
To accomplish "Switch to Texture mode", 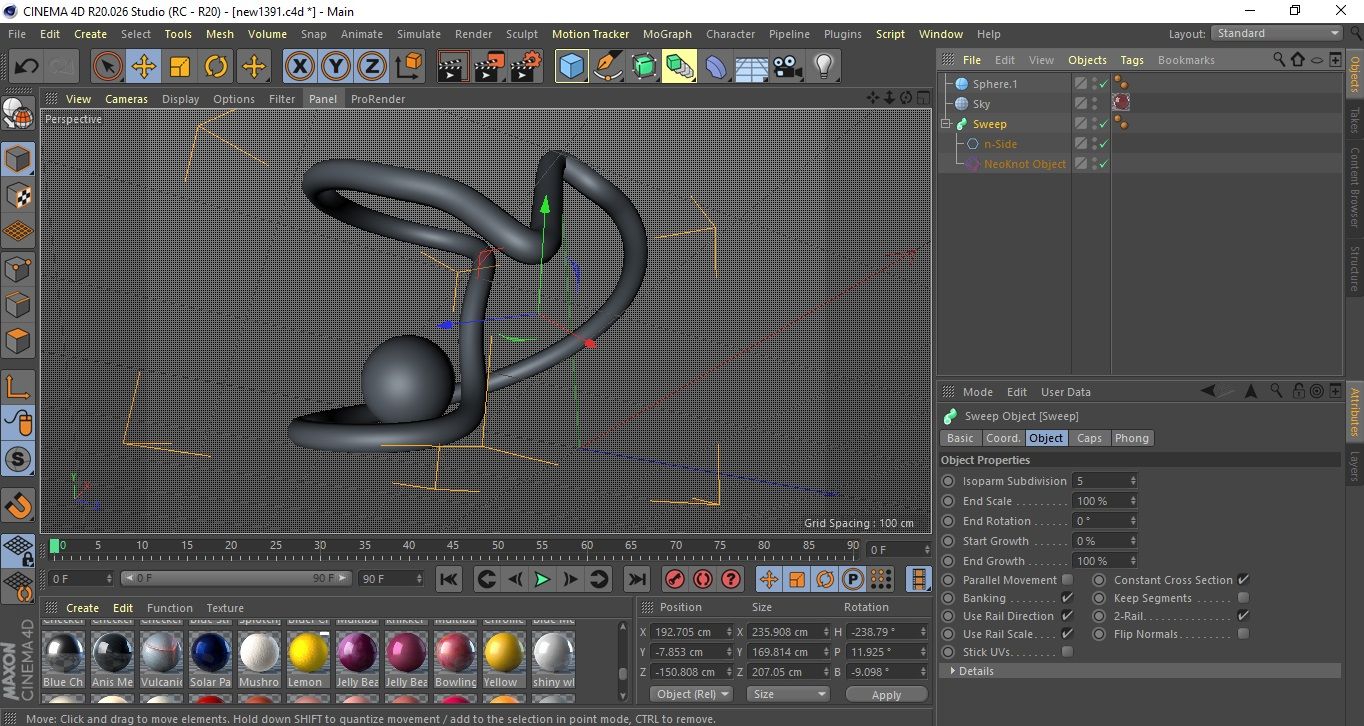I will (18, 195).
